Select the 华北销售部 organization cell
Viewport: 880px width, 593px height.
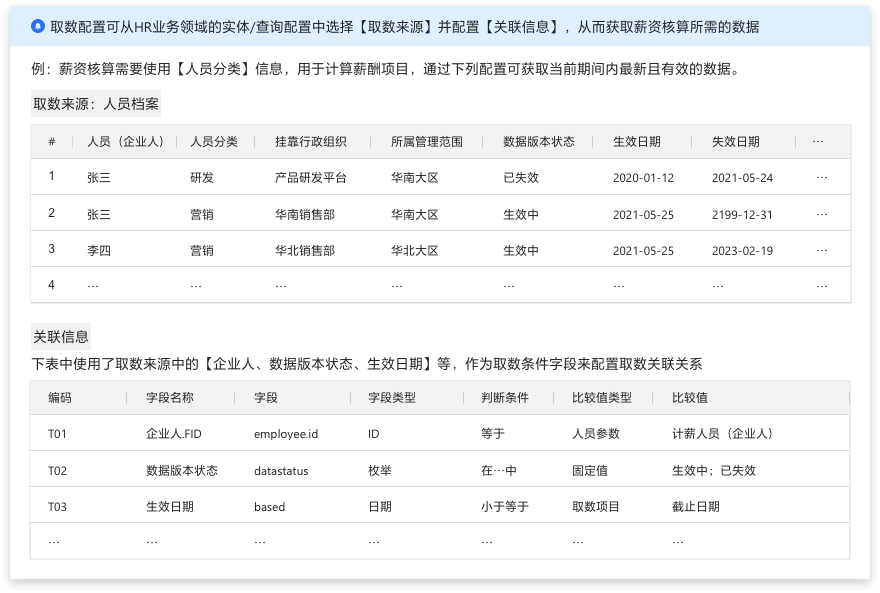(305, 250)
